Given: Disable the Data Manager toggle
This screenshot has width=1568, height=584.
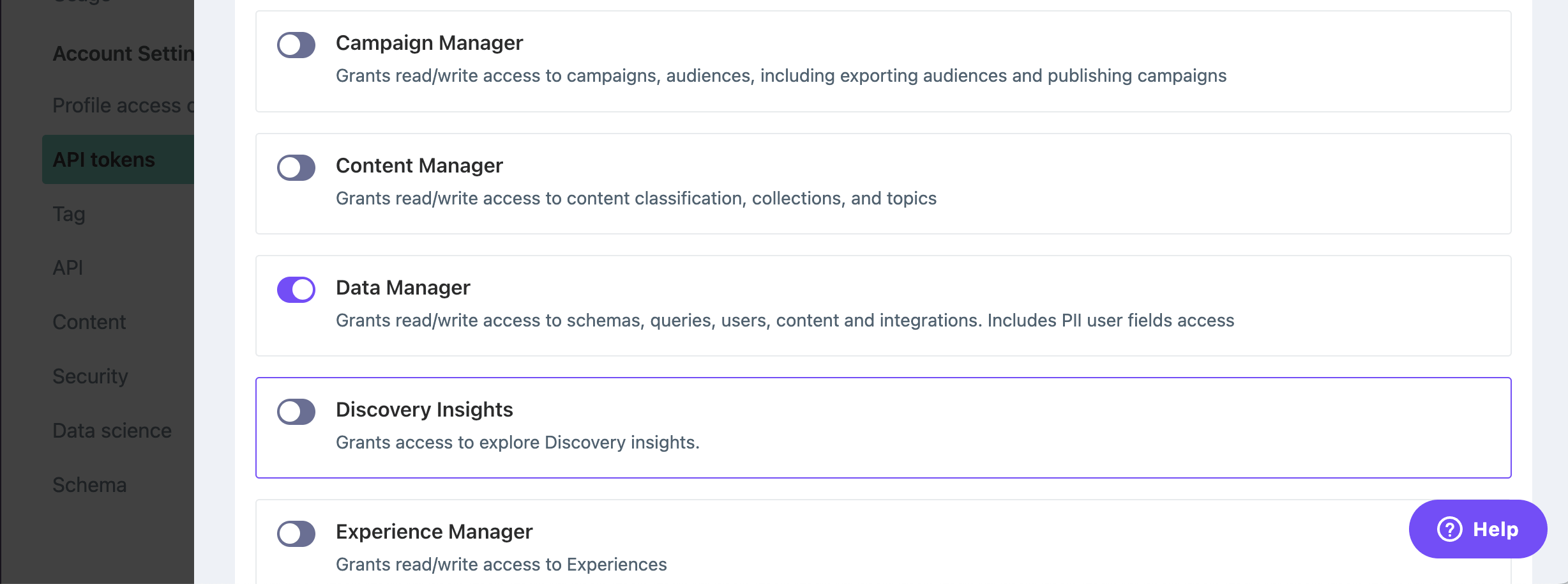Looking at the screenshot, I should pos(296,290).
